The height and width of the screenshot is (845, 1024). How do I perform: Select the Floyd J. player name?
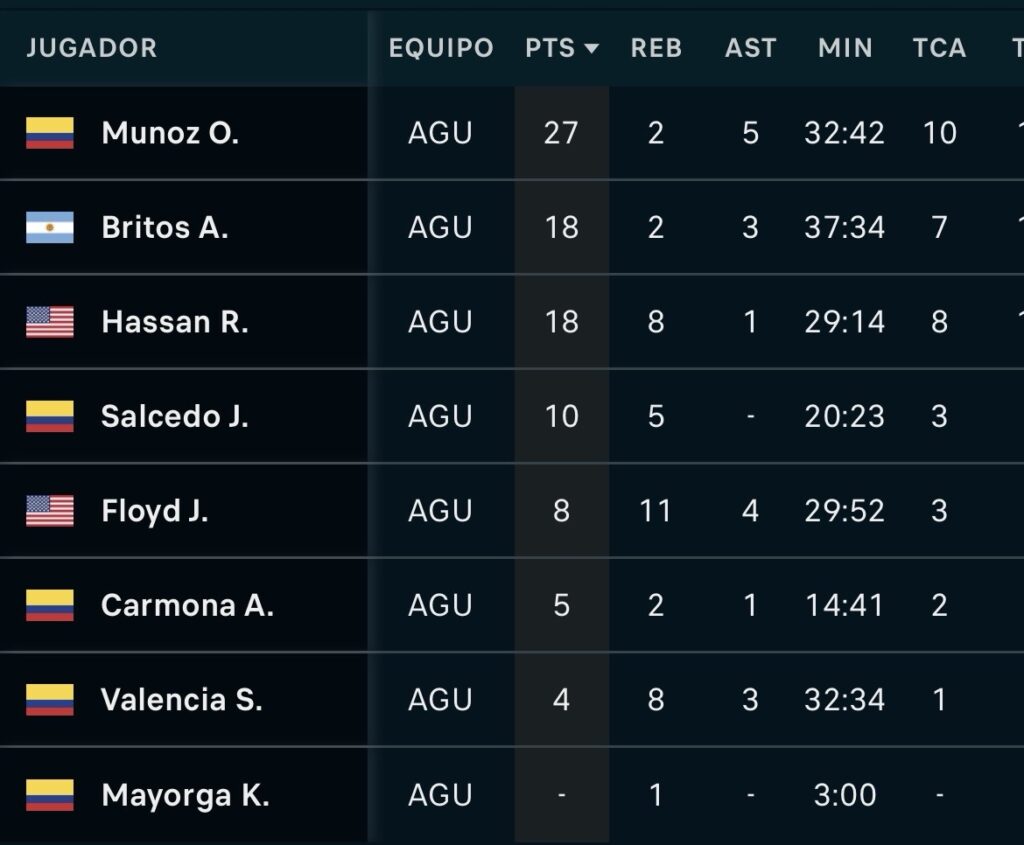coord(155,511)
